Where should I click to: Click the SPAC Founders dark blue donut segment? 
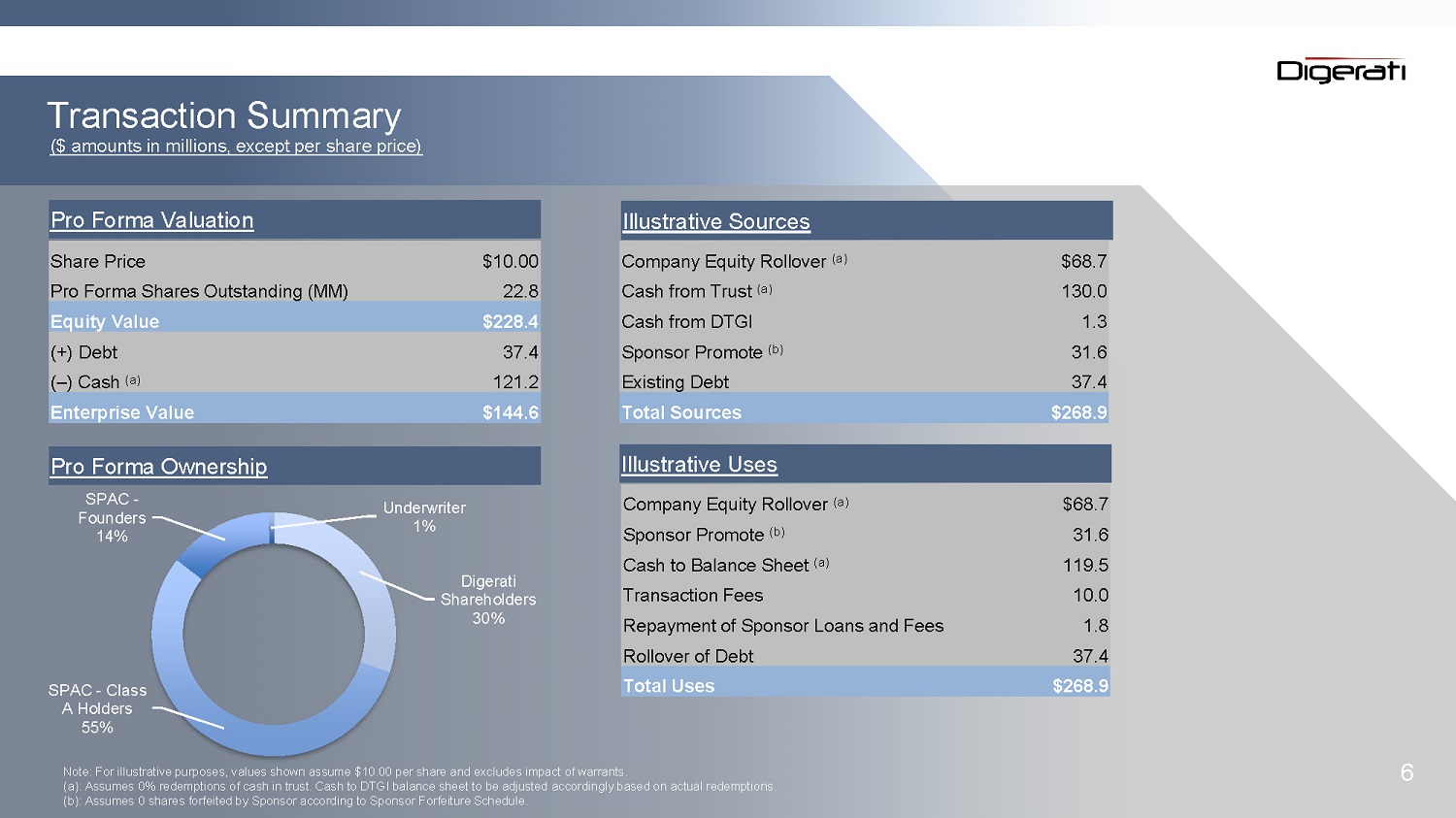coord(219,545)
